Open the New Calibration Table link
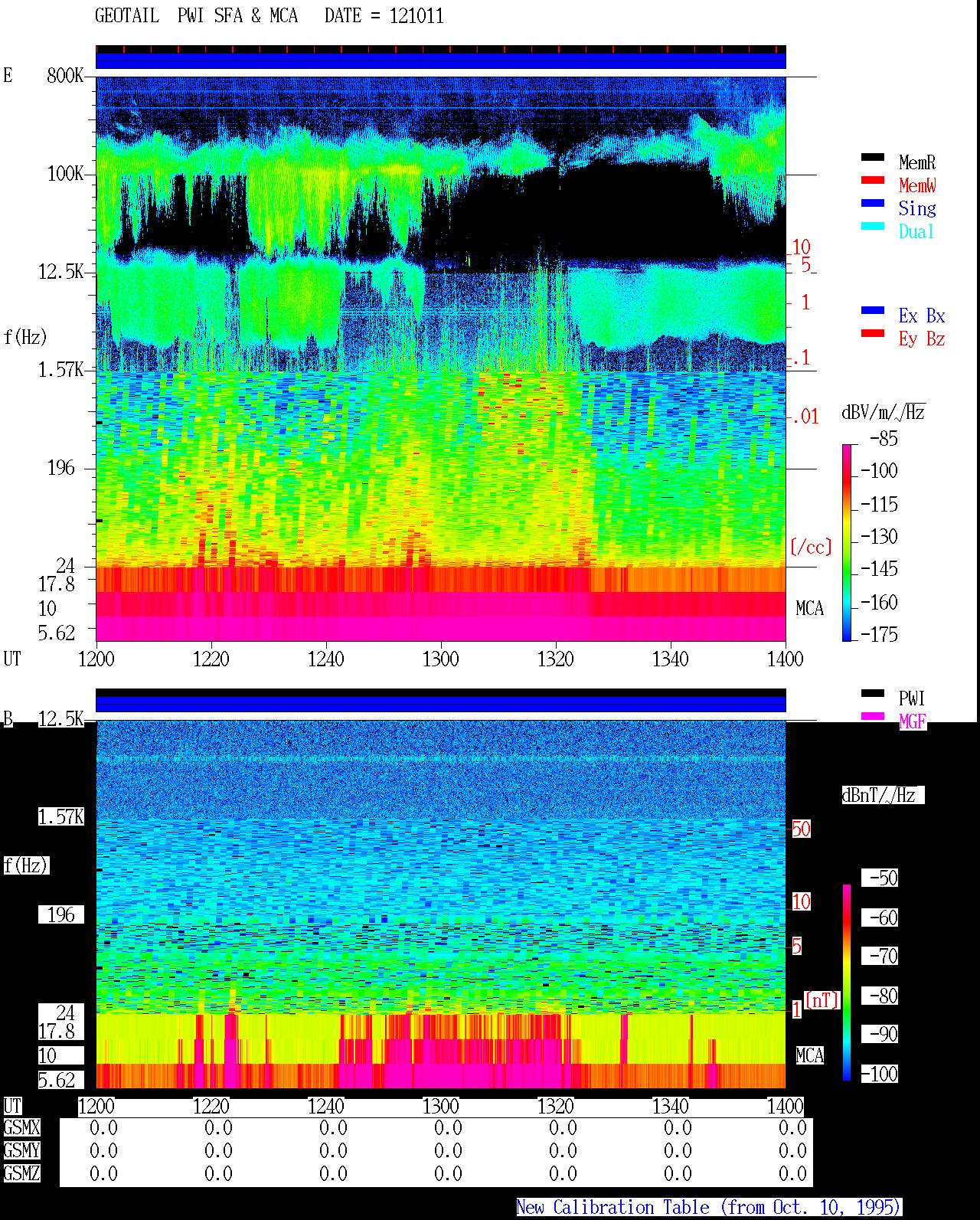 click(x=709, y=1207)
